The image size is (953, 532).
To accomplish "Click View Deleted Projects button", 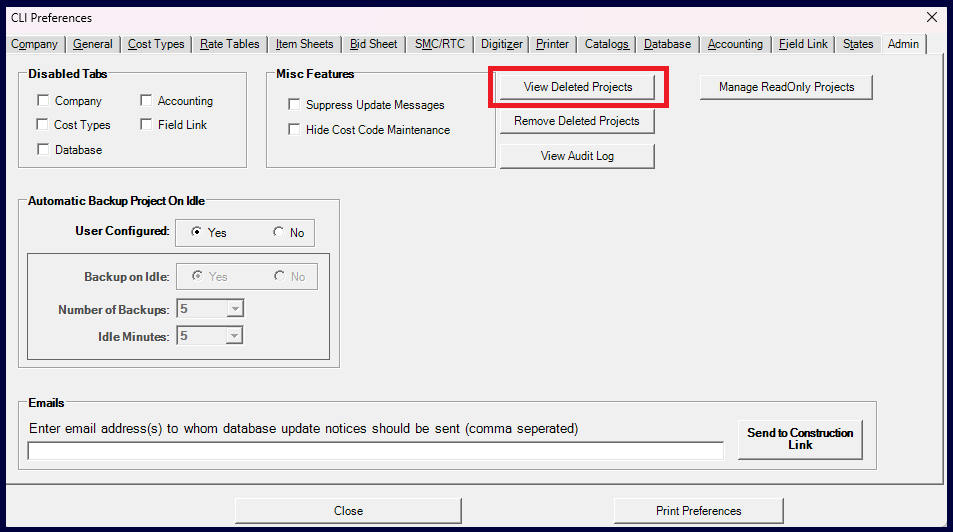I will (x=577, y=87).
